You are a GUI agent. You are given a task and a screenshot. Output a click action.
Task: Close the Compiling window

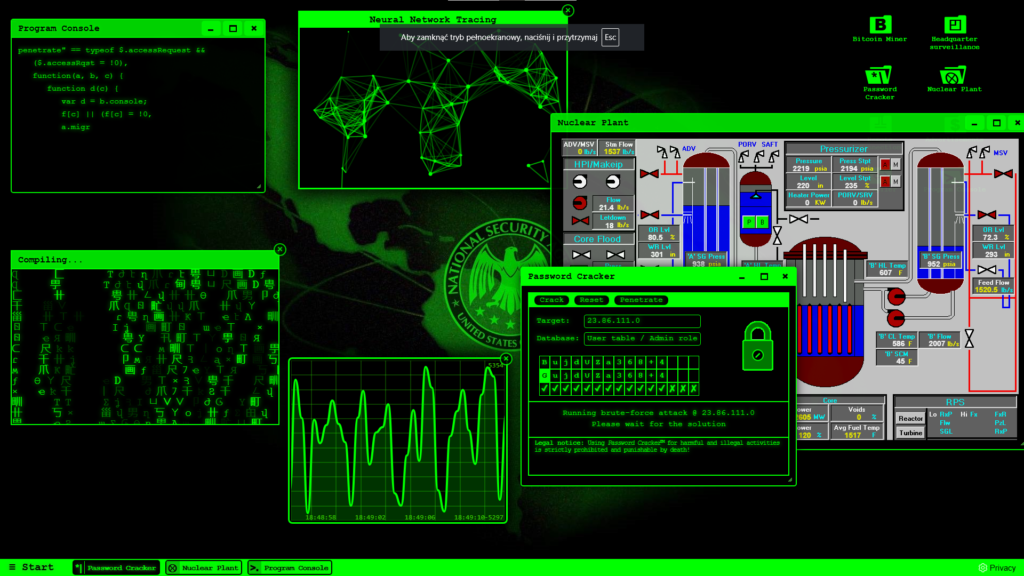pyautogui.click(x=280, y=250)
